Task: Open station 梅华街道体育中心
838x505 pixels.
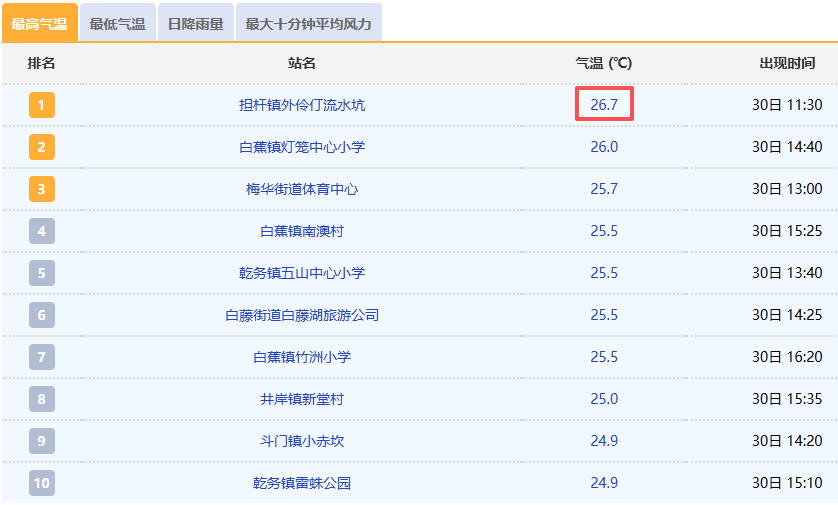Action: [302, 189]
